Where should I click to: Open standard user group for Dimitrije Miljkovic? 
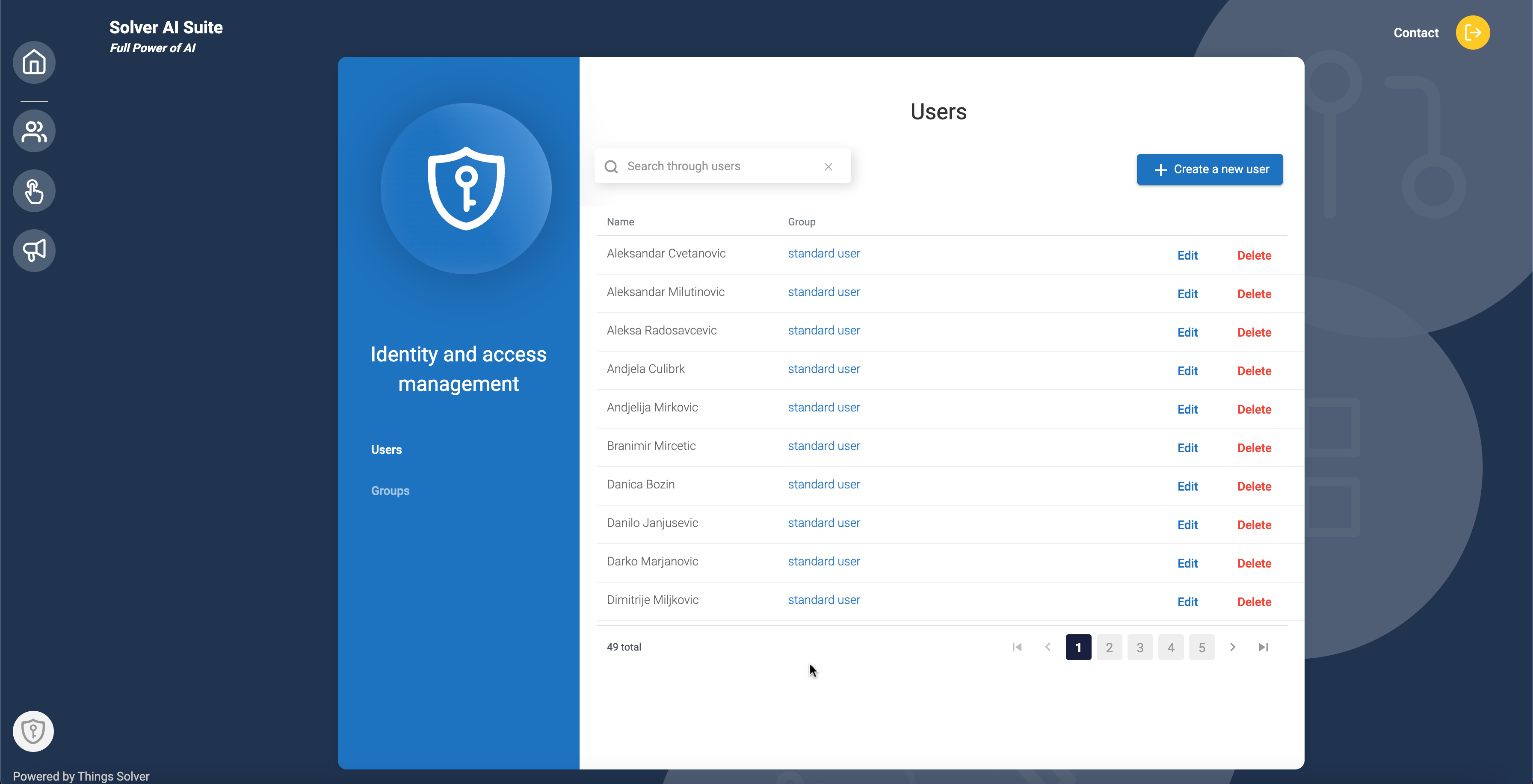tap(824, 600)
